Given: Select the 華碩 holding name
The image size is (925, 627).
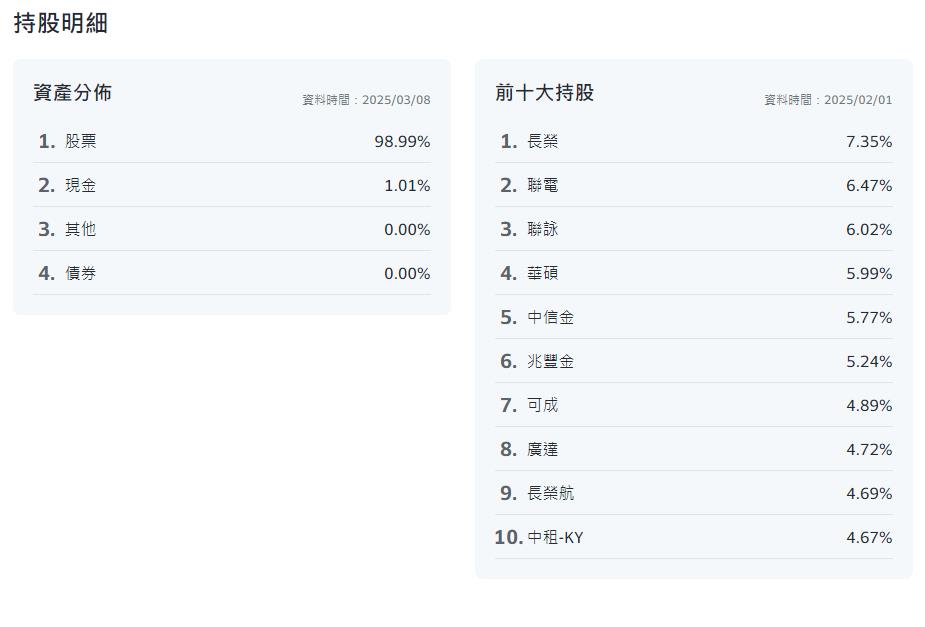Looking at the screenshot, I should point(543,273).
